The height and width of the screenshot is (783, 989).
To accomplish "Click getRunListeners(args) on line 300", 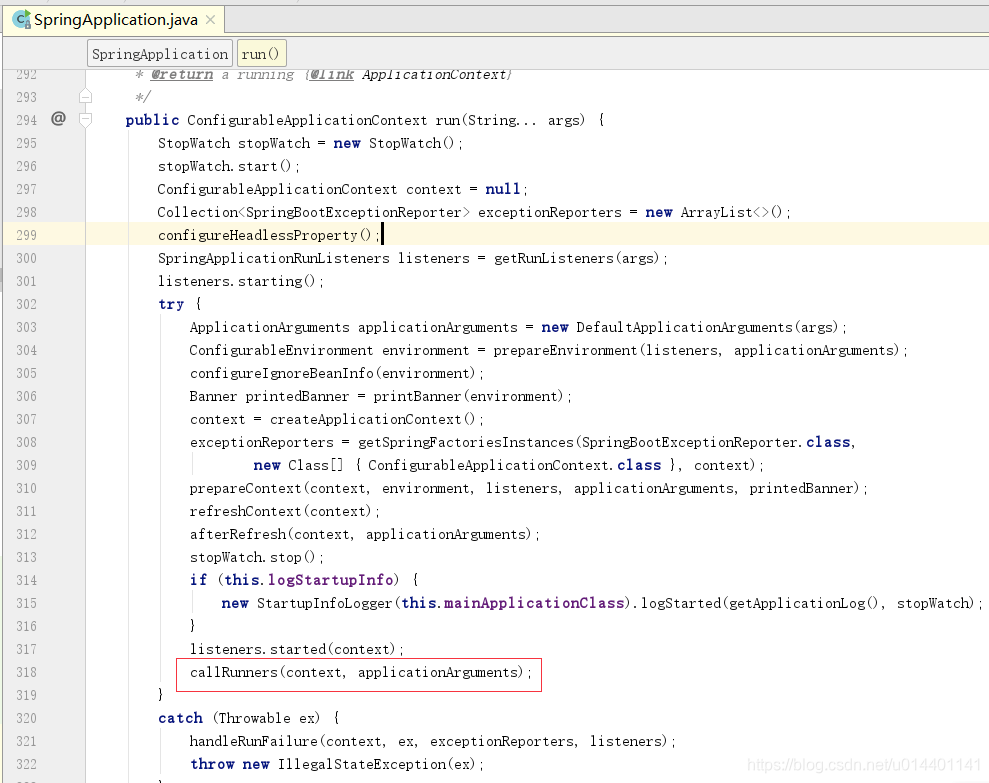I will point(576,258).
